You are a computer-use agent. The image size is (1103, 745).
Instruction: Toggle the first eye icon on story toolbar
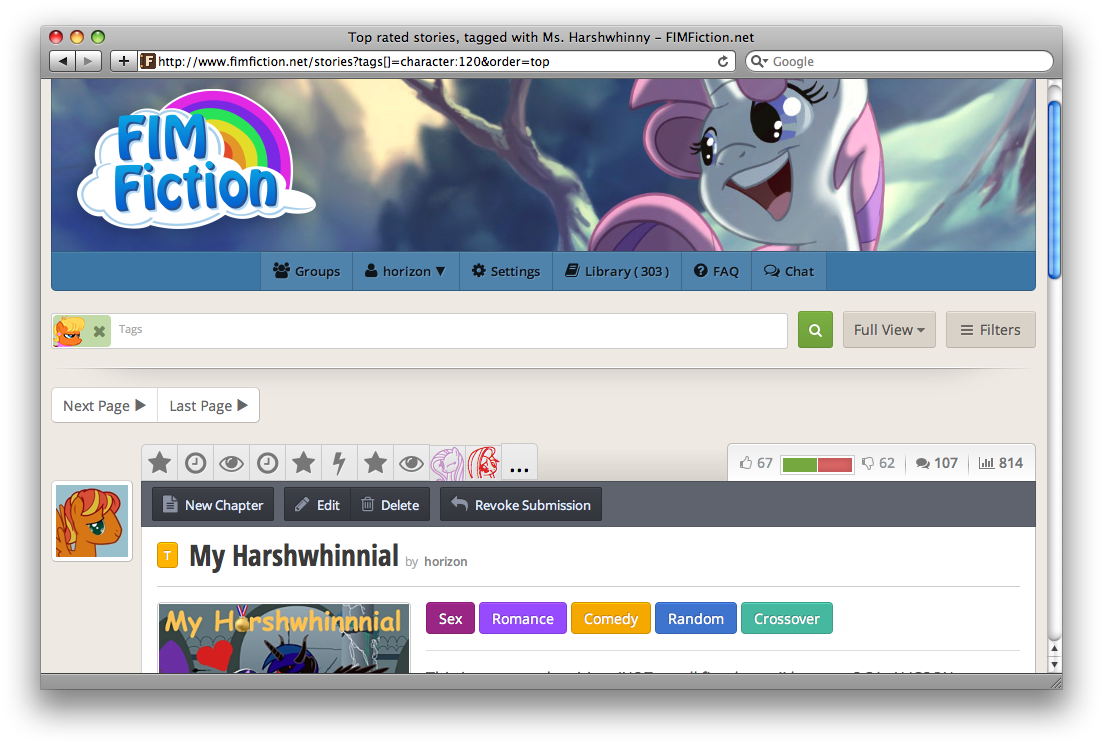point(231,463)
